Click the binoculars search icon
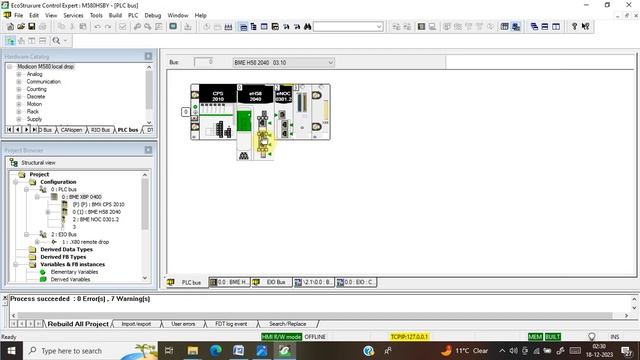The height and width of the screenshot is (360, 640). pos(307,27)
